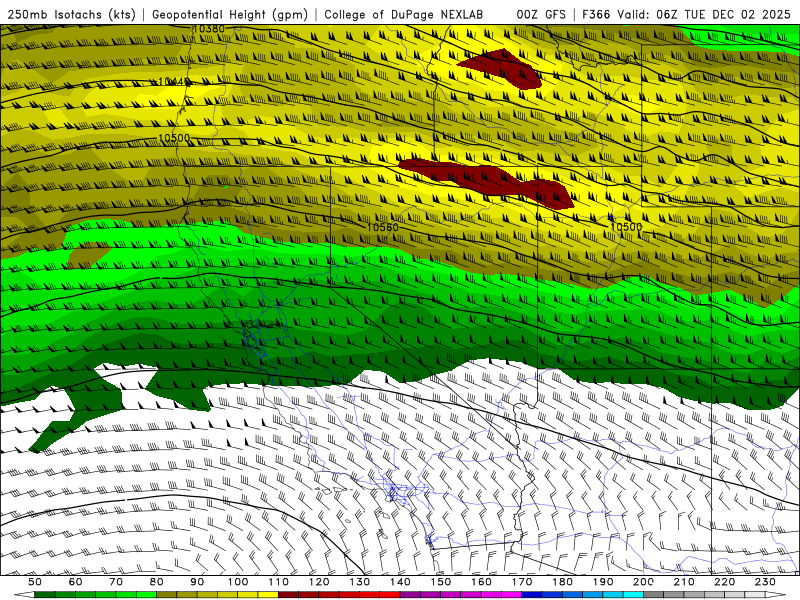The height and width of the screenshot is (600, 800).
Task: Click the 'F366' forecast hour text
Action: coord(596,14)
